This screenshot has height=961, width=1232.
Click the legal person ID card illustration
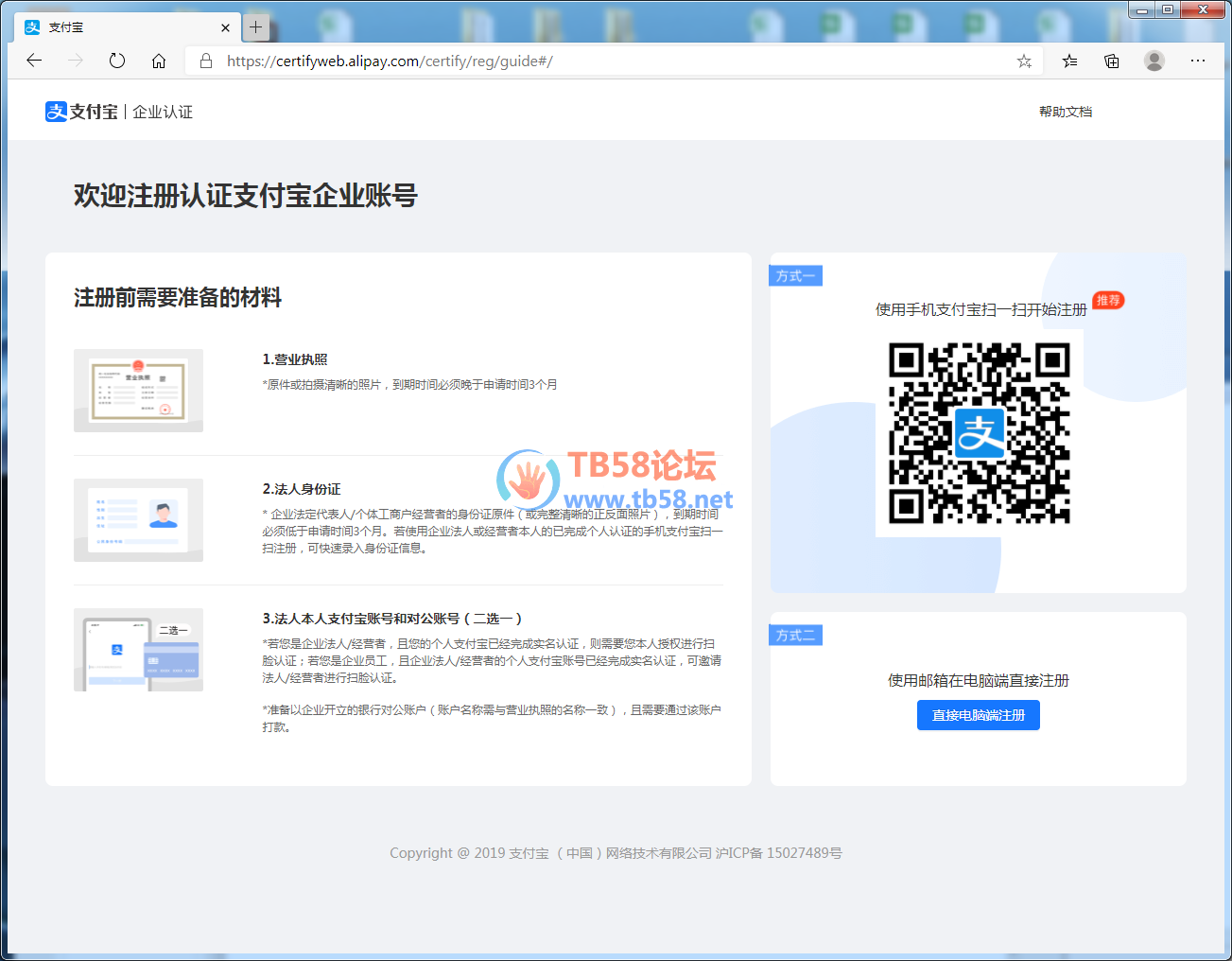138,520
